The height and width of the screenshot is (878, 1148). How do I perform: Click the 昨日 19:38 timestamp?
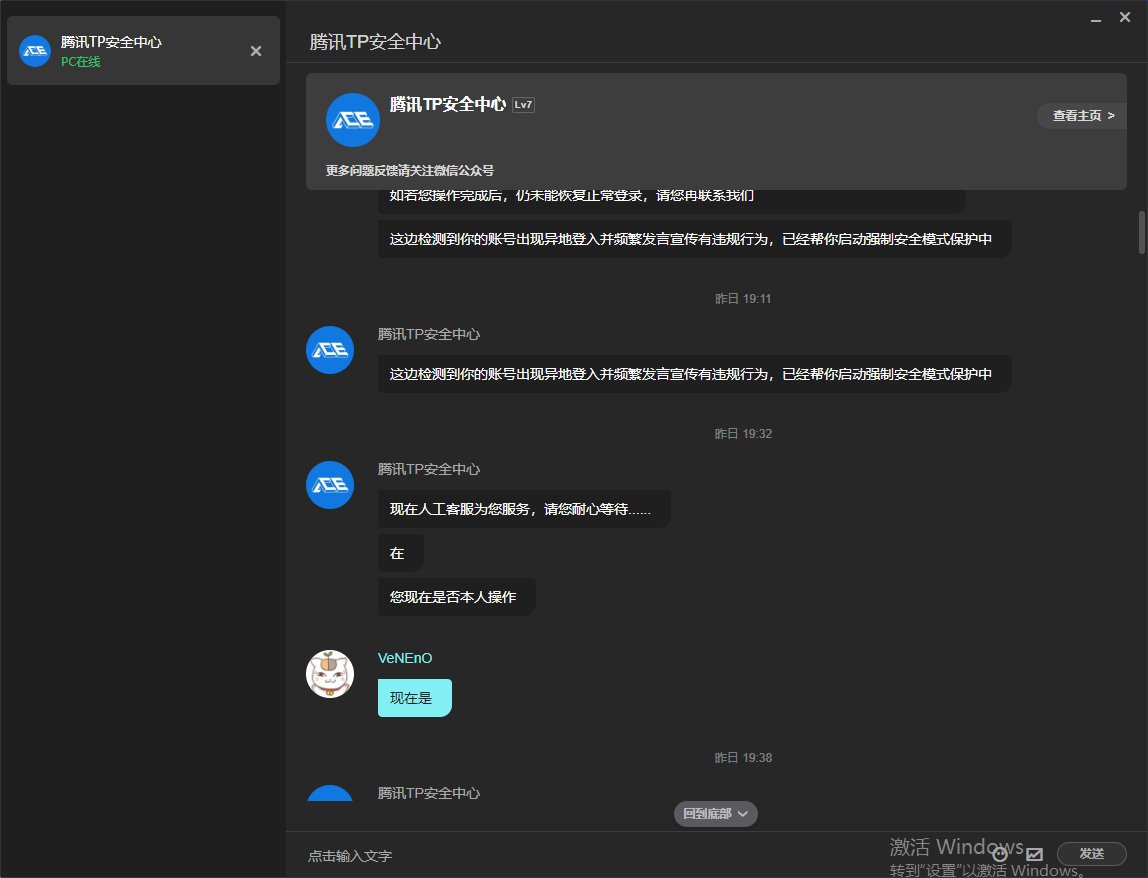pyautogui.click(x=742, y=758)
